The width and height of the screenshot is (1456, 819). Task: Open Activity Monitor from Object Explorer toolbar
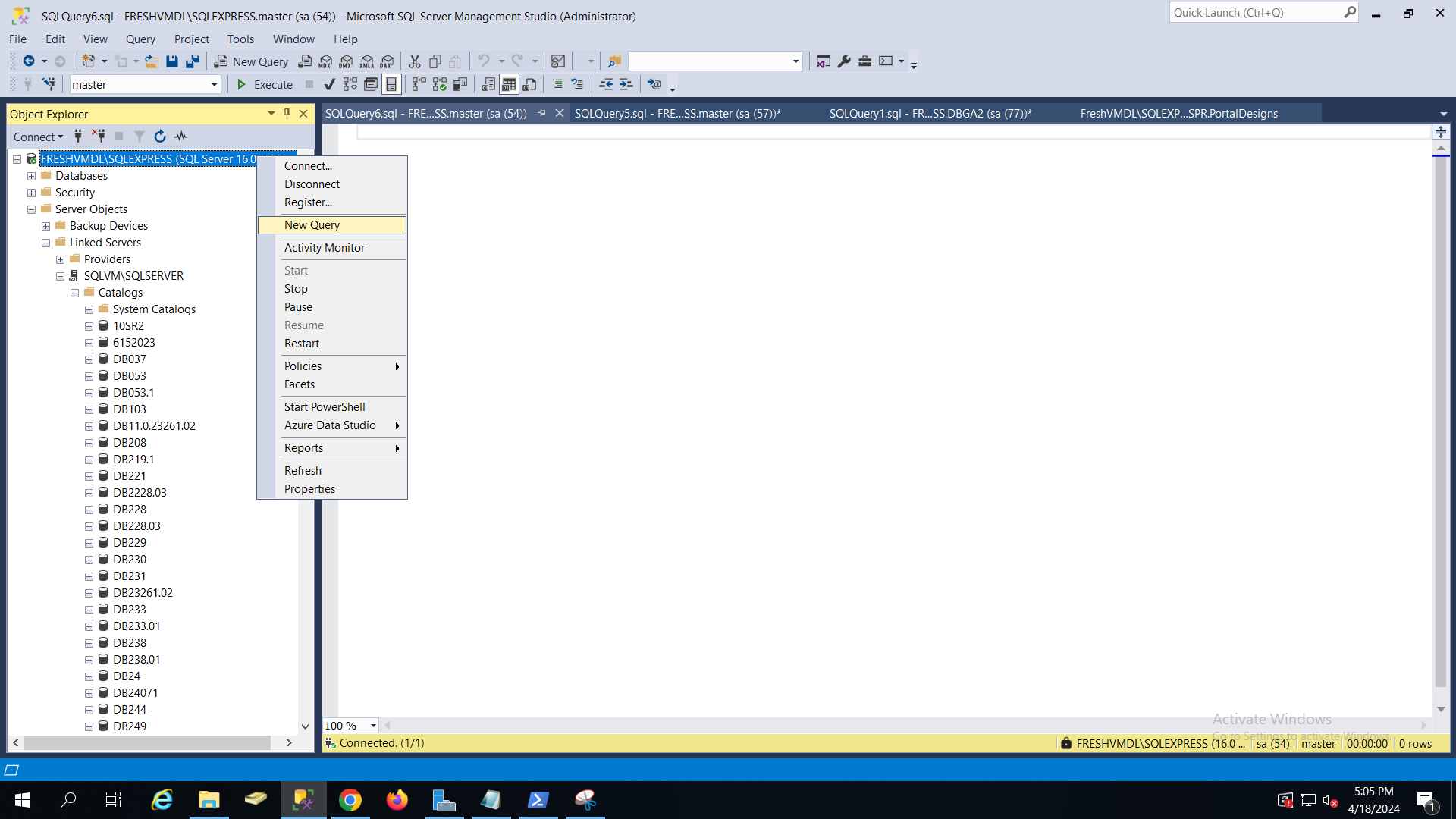click(180, 136)
